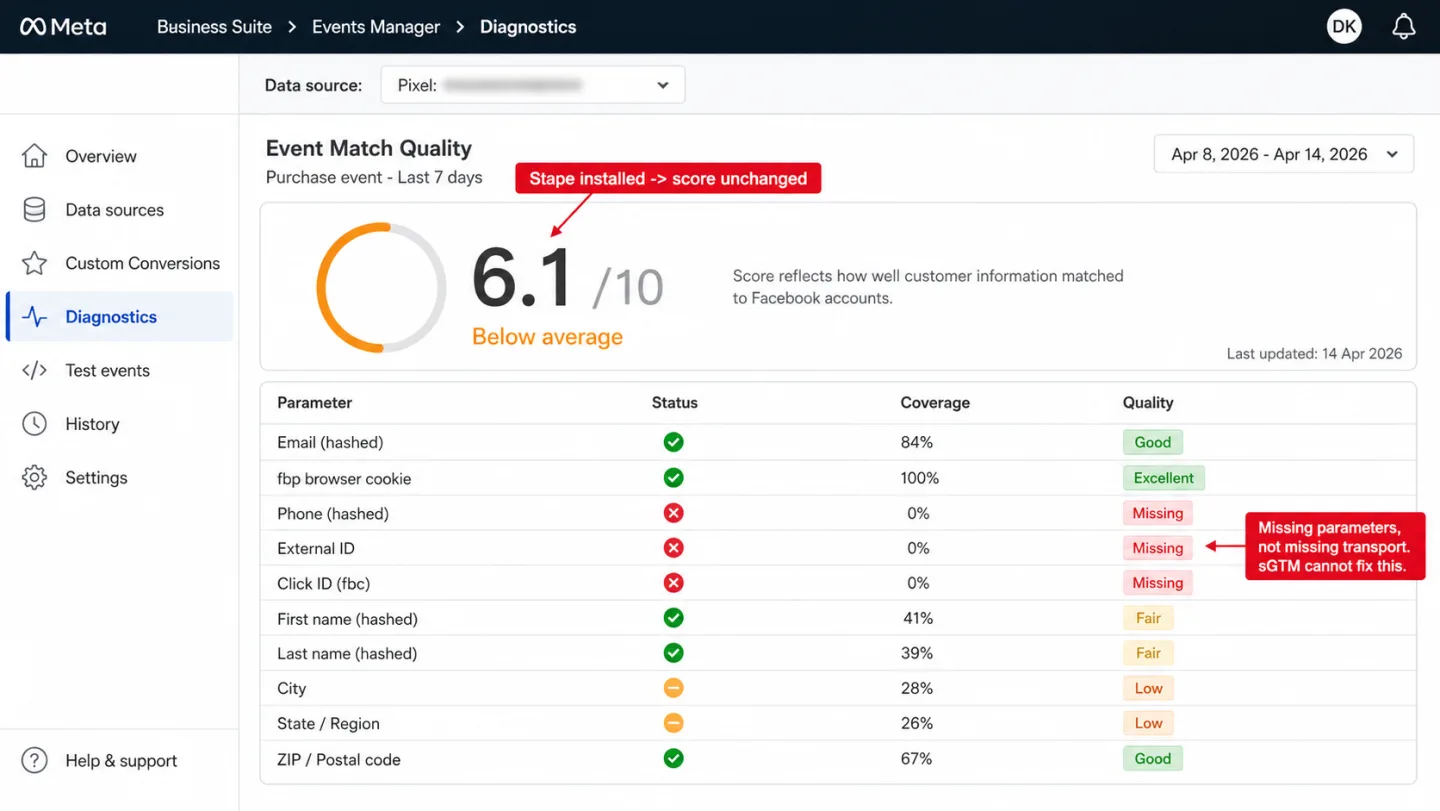Click the Last updated: 14 Apr 2026 text
The image size is (1440, 811).
point(1314,354)
